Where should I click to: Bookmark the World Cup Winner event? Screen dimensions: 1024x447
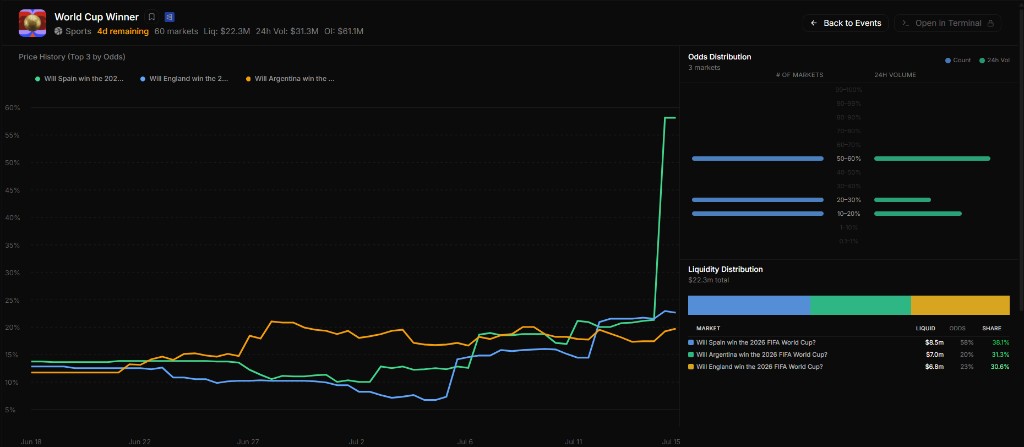[x=152, y=17]
